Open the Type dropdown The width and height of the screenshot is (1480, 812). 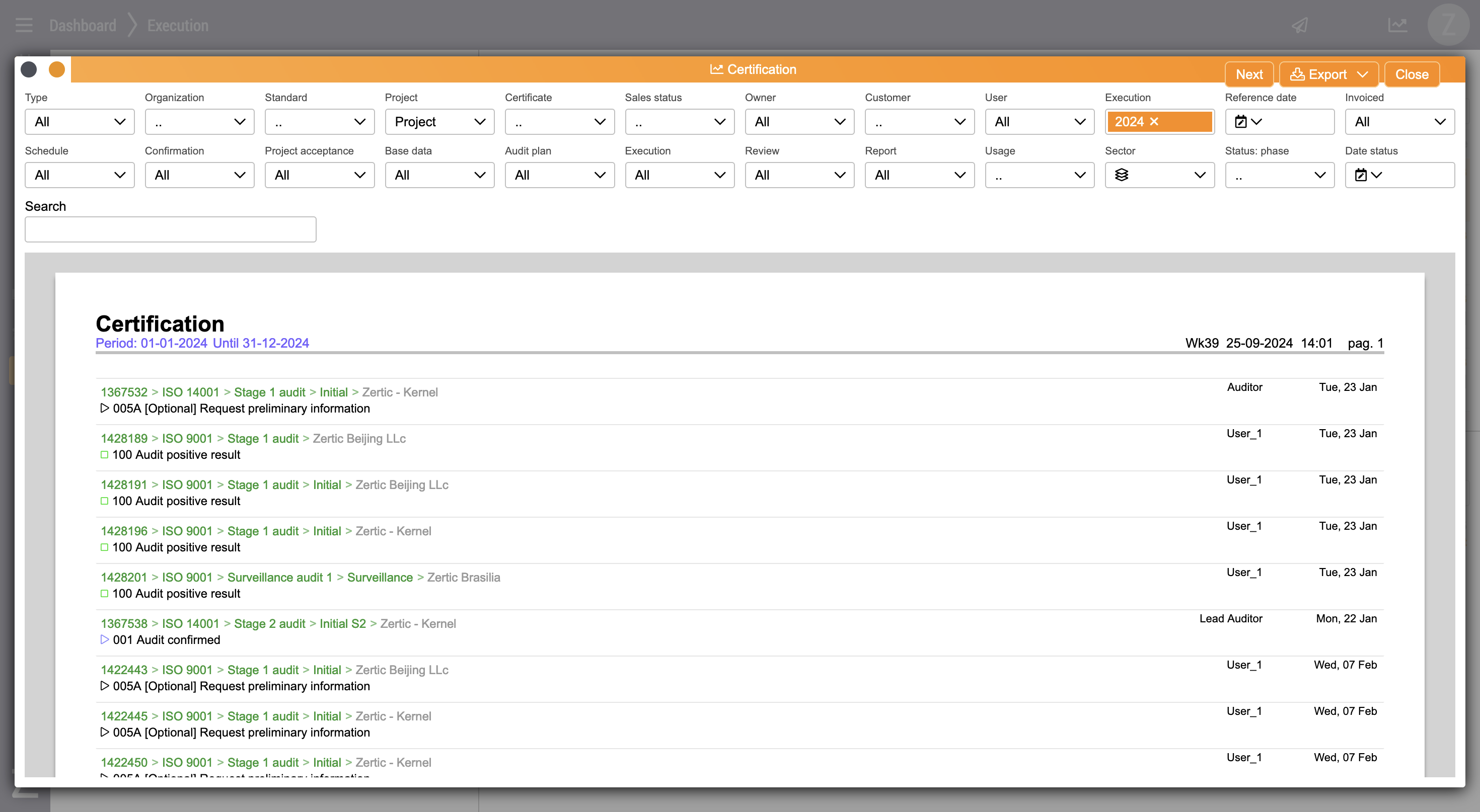(x=80, y=122)
